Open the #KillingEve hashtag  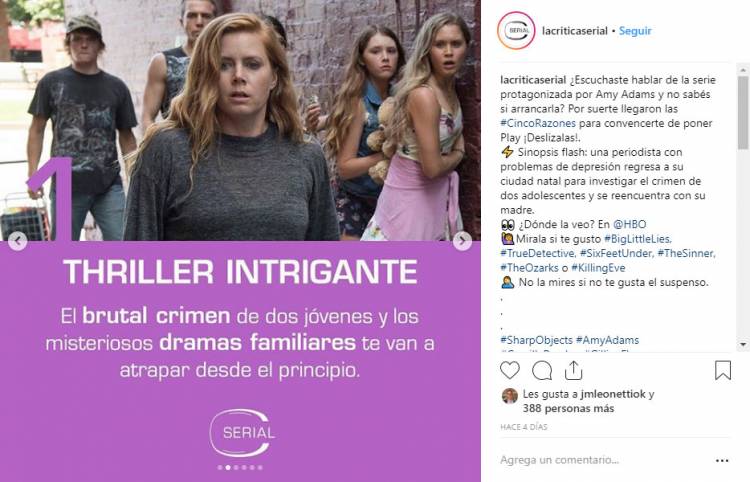[x=598, y=268]
